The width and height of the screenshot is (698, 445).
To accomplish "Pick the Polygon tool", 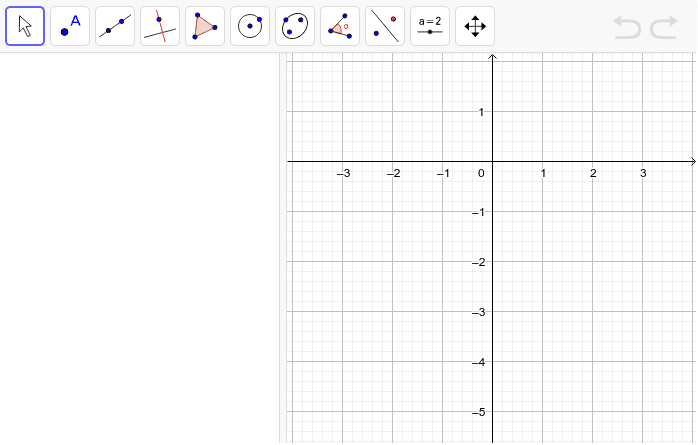I will (x=205, y=26).
